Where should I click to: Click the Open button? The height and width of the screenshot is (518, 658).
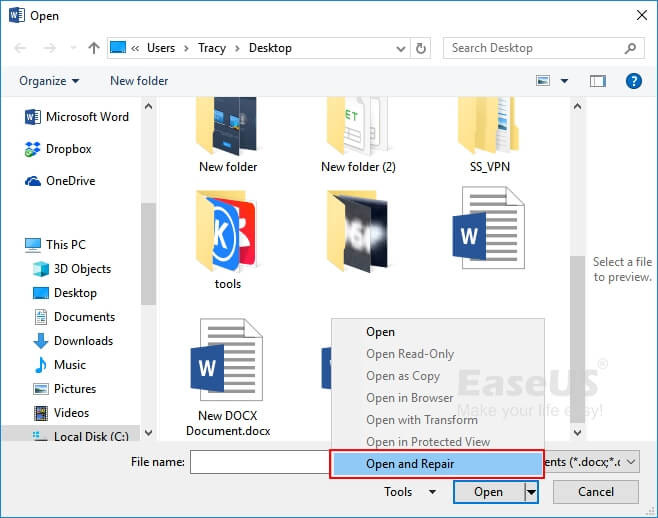click(488, 492)
